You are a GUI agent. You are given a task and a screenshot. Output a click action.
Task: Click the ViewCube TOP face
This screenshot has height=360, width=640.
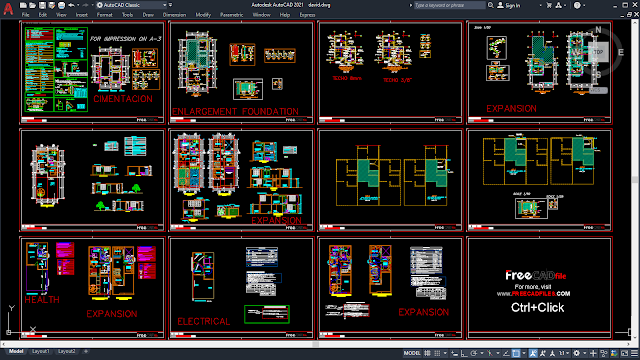pyautogui.click(x=598, y=52)
